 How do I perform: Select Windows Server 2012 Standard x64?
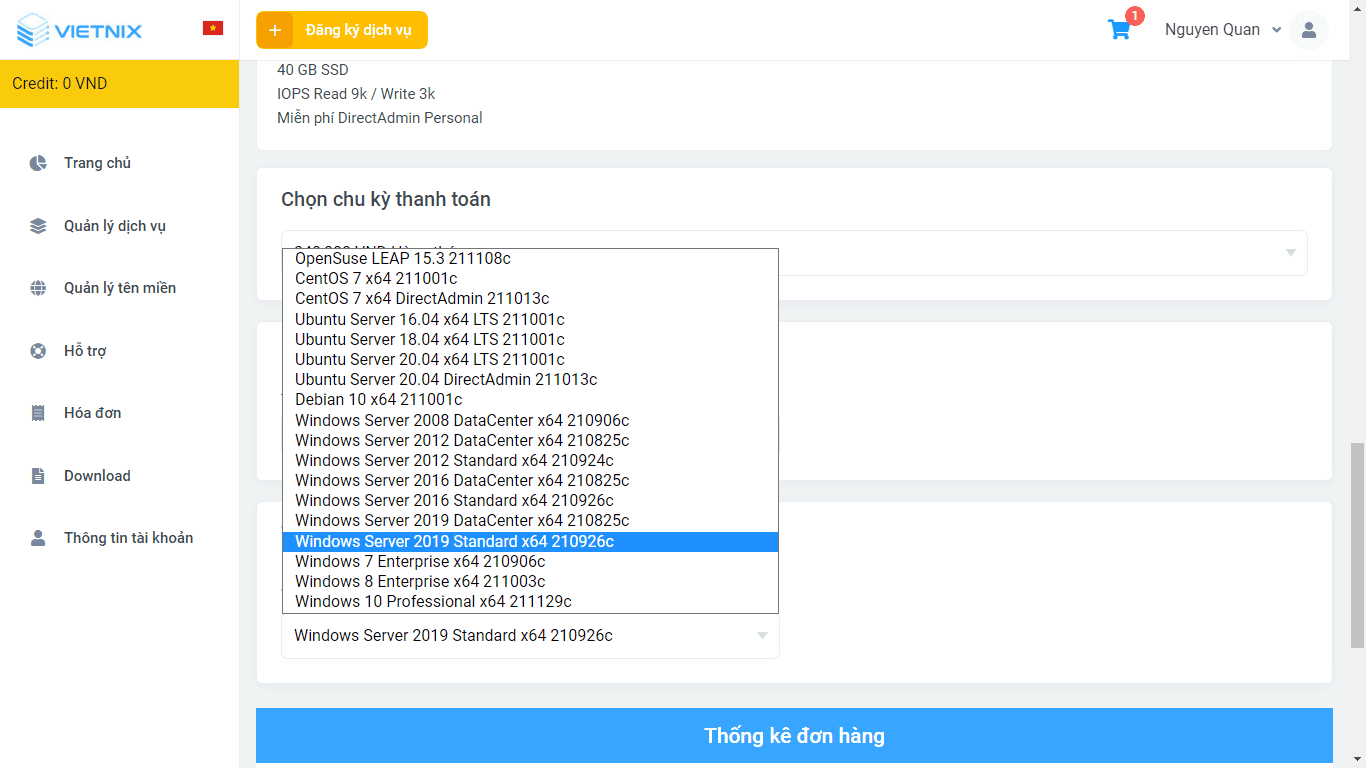click(530, 460)
